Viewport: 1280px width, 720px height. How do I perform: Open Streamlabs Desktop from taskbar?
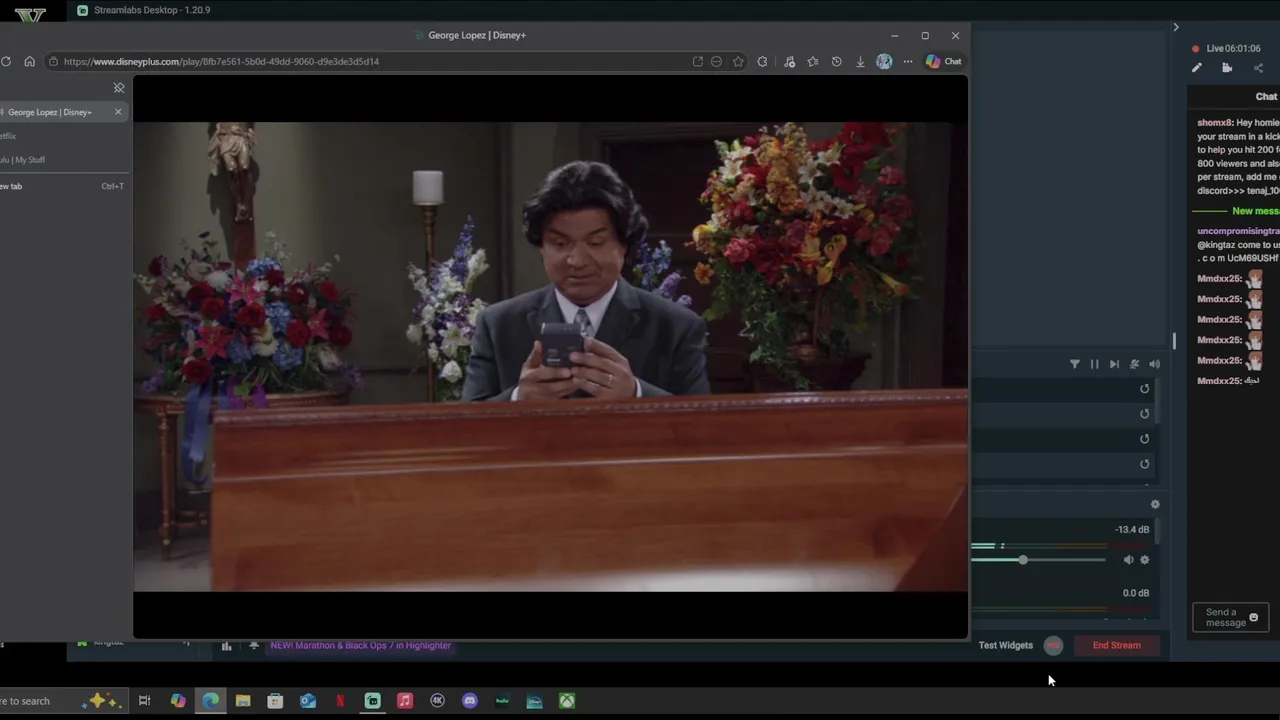tap(373, 701)
